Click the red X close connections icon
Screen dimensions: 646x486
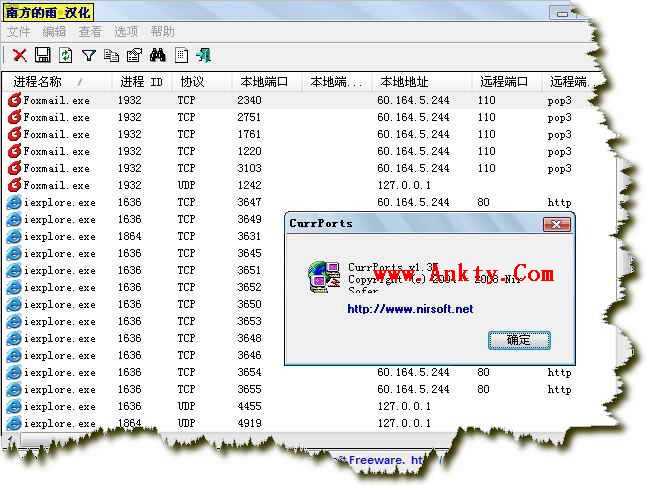pos(19,55)
